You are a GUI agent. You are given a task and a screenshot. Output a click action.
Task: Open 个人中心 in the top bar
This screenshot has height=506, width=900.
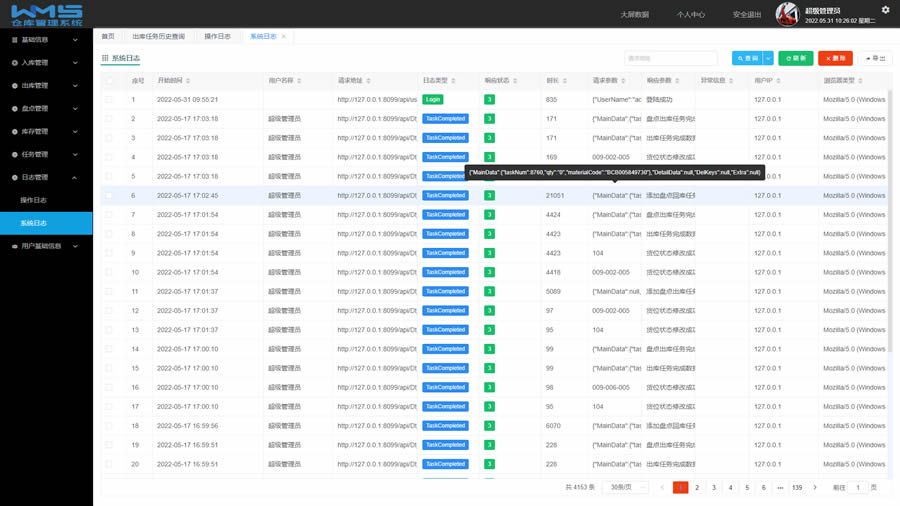point(691,14)
